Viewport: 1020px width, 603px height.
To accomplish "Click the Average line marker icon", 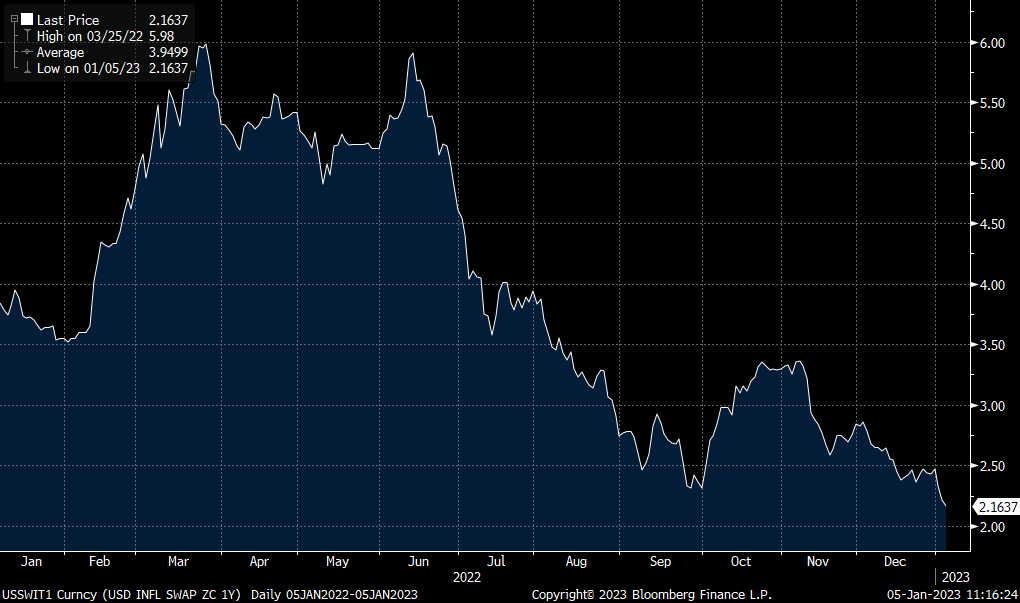I will pyautogui.click(x=26, y=52).
